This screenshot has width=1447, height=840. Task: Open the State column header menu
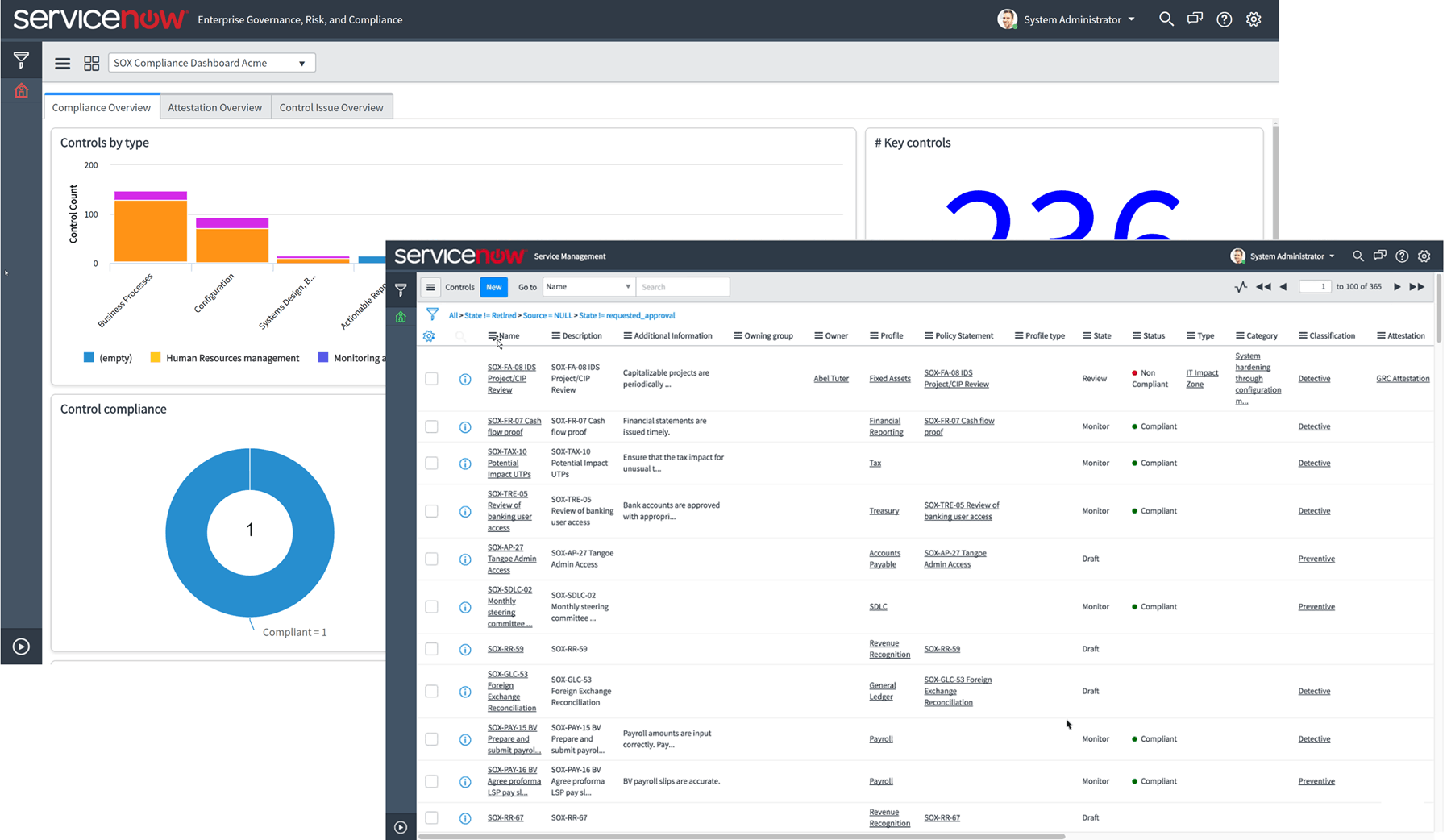pos(1087,336)
